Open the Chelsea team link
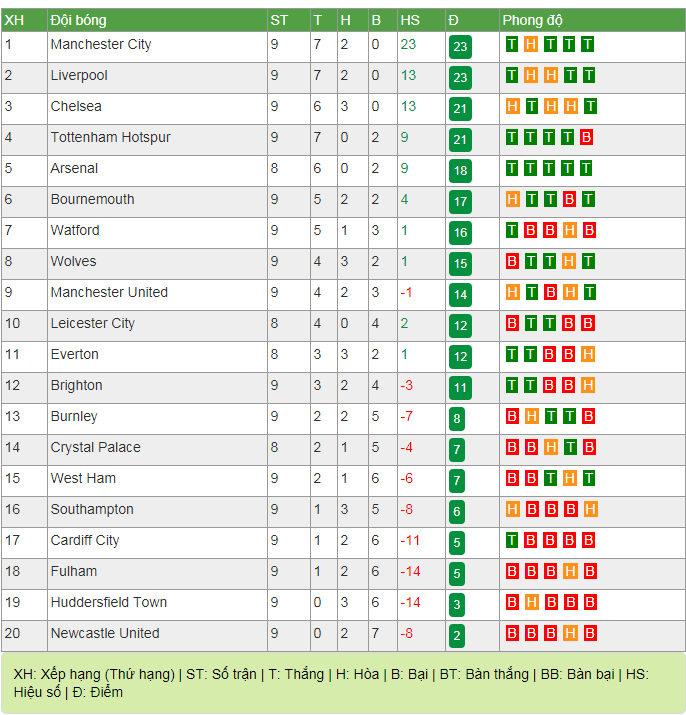Viewport: 686px width, 715px height. coord(76,107)
